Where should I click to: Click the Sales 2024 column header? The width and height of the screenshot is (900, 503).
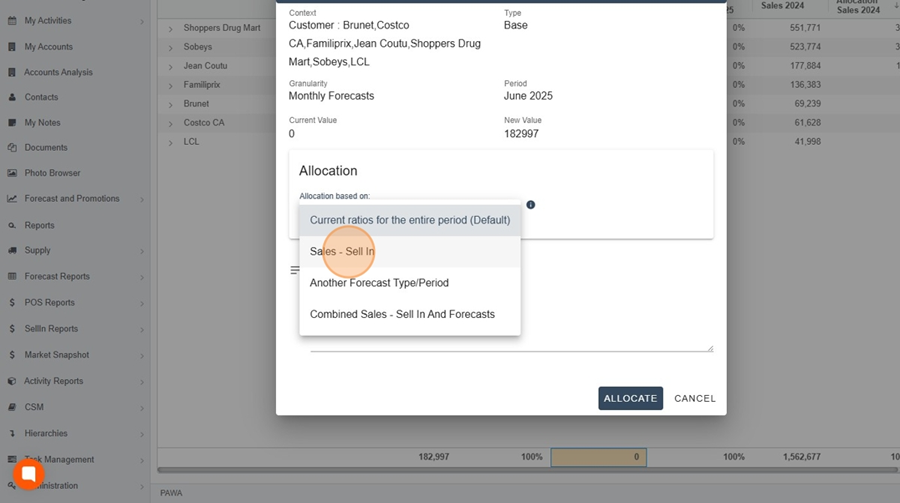782,6
